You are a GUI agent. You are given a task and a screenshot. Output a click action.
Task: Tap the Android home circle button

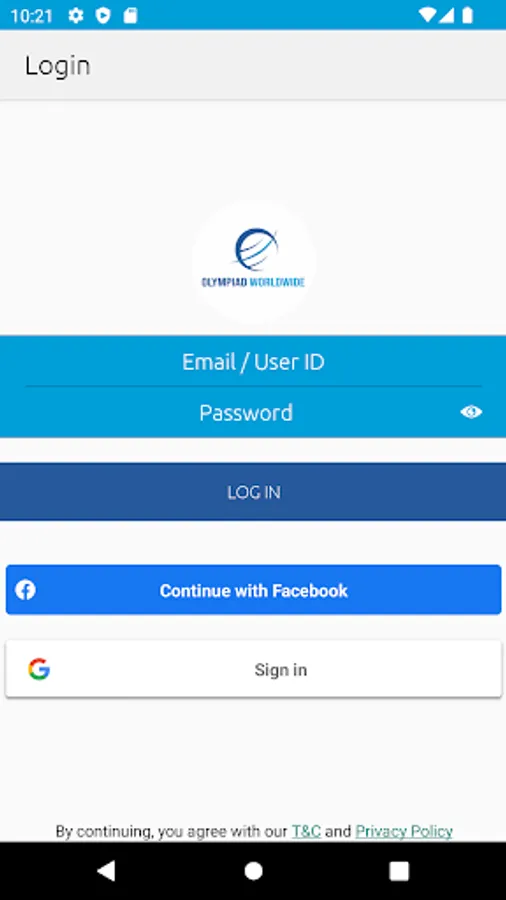coord(253,871)
